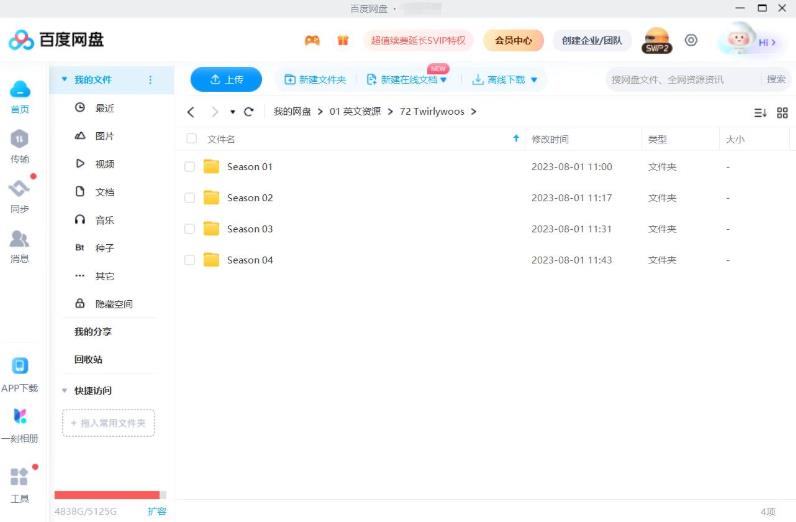The image size is (796, 522).
Task: Refresh the current folder listing
Action: coord(248,112)
